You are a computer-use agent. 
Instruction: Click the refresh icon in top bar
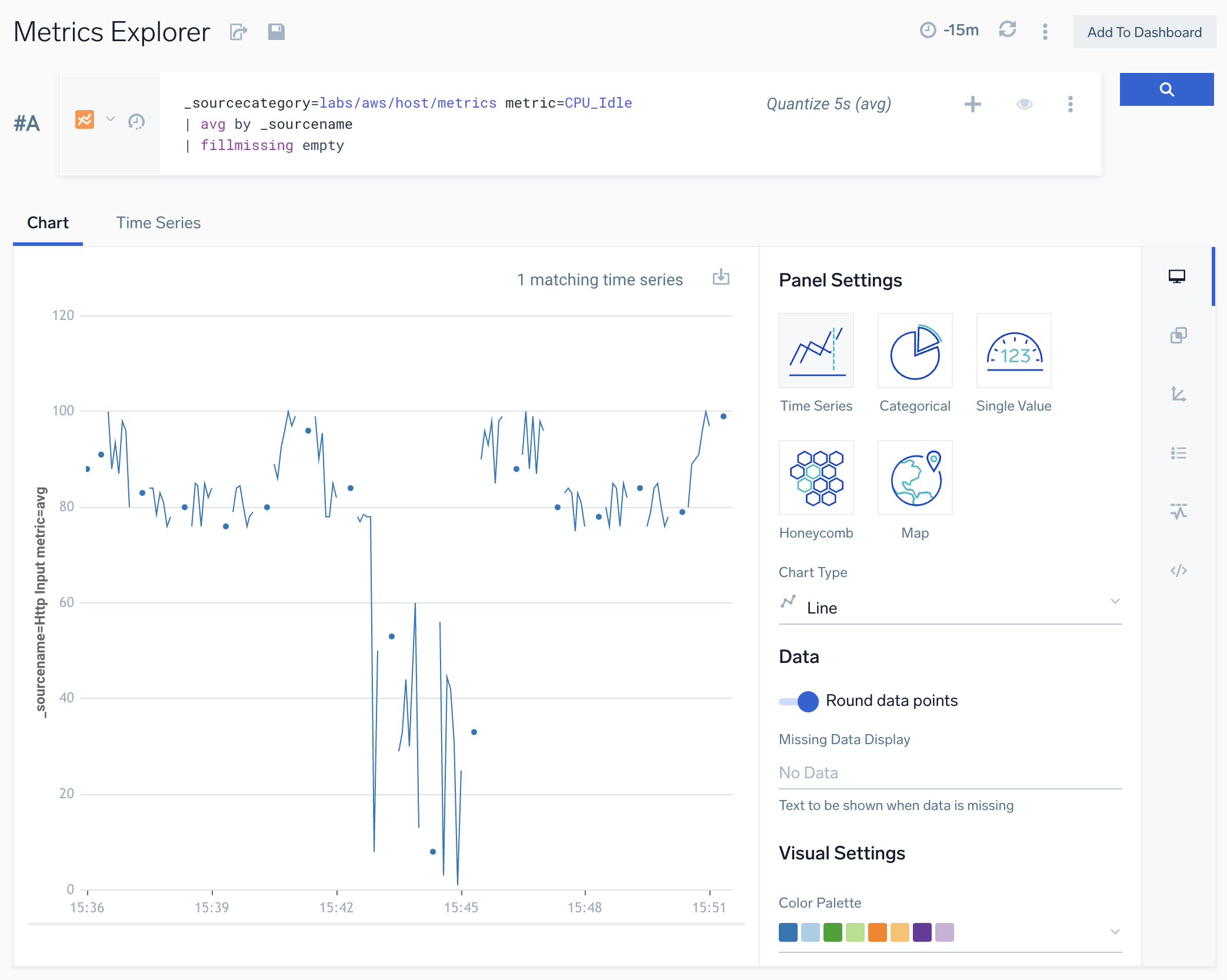[1007, 29]
